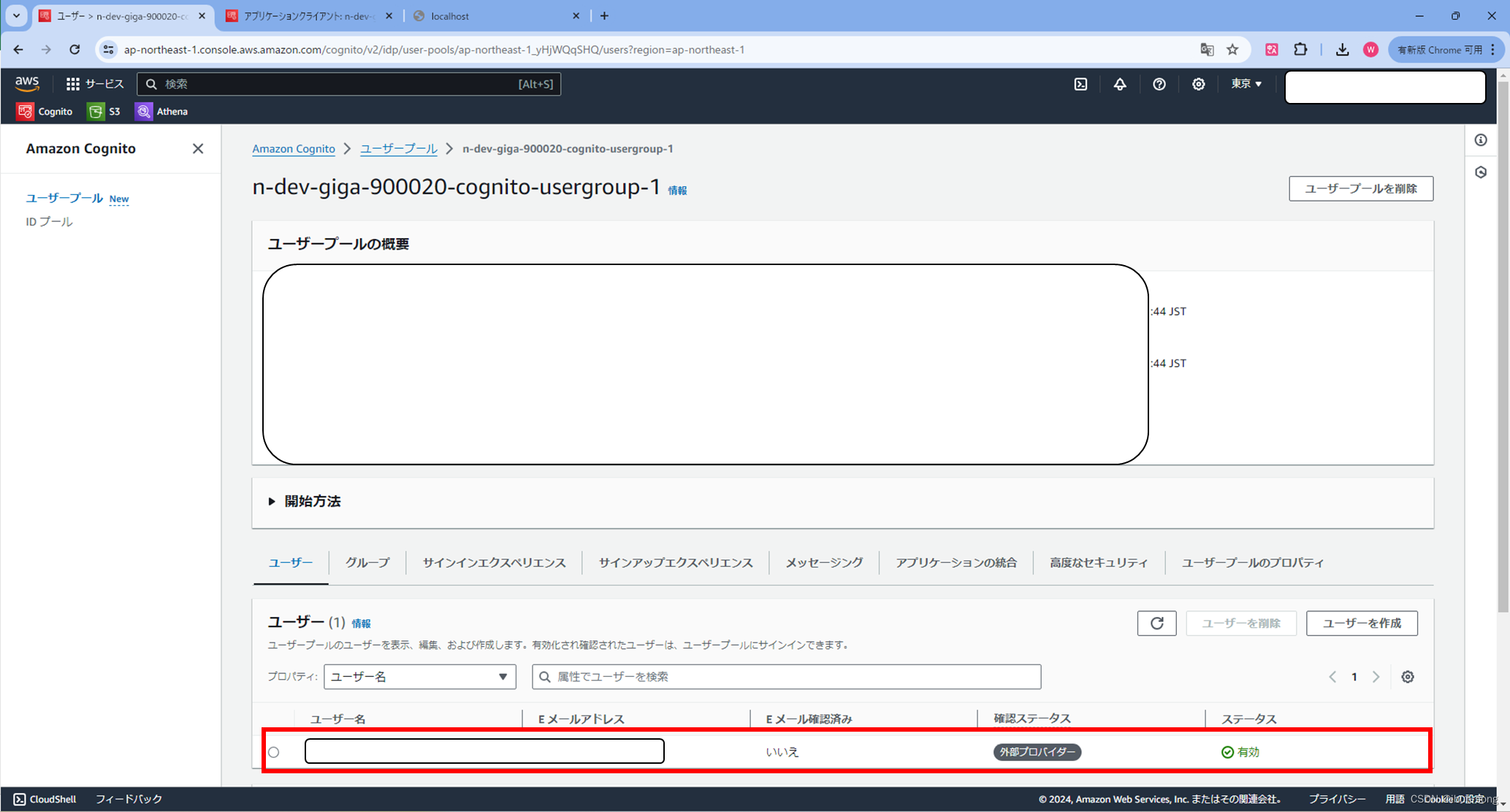Open the ユーザープール breadcrumb link

pos(399,148)
